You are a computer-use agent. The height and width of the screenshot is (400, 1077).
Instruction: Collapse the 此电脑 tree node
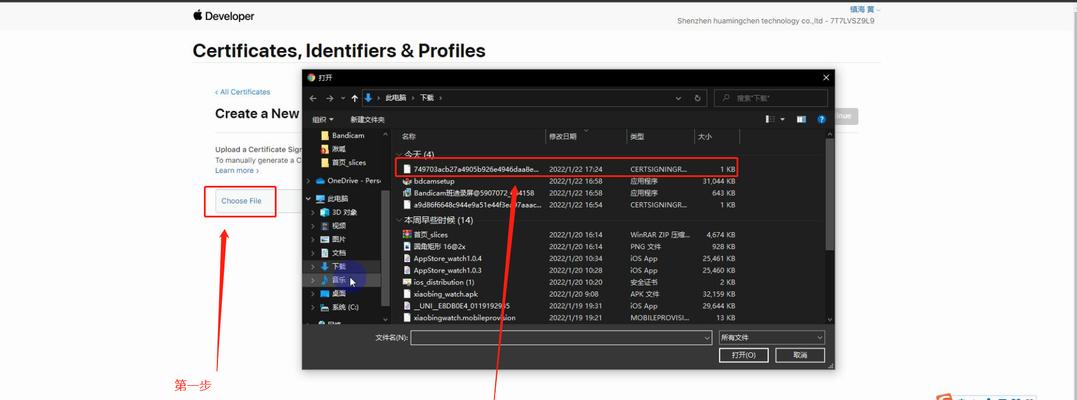(308, 199)
